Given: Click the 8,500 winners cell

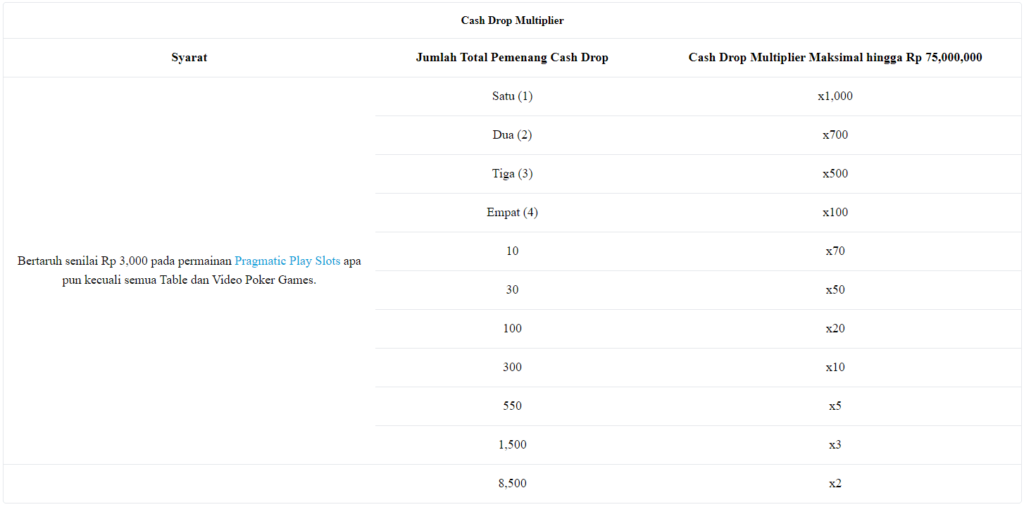Looking at the screenshot, I should [x=512, y=483].
